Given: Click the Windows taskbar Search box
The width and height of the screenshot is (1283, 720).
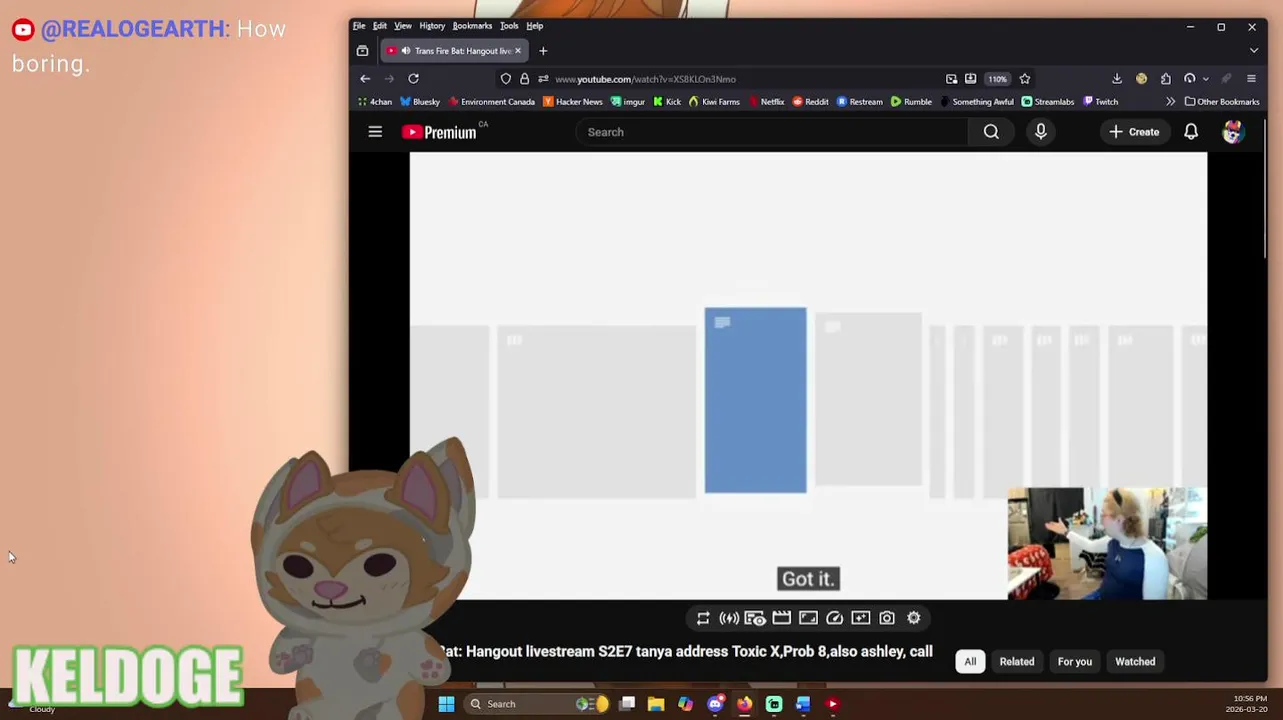Looking at the screenshot, I should click(x=536, y=704).
